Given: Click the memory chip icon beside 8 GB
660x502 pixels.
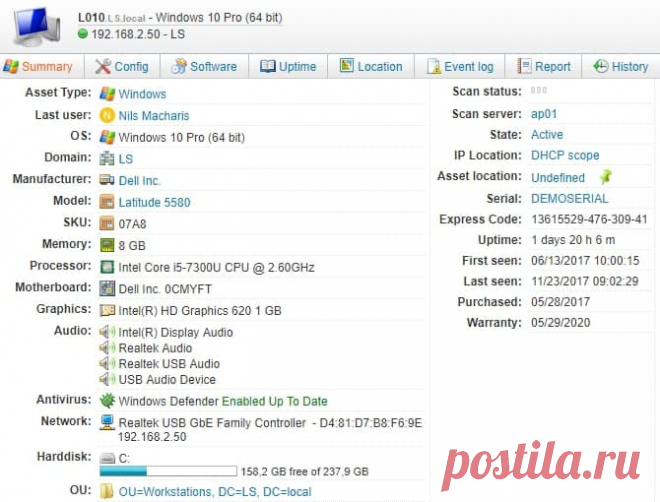Looking at the screenshot, I should (x=107, y=245).
